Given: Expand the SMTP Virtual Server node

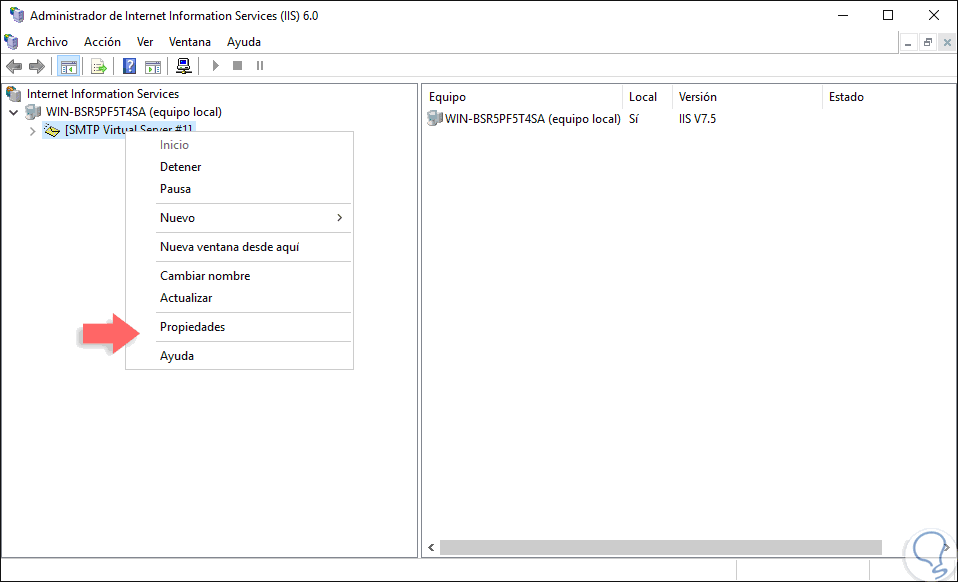Looking at the screenshot, I should tap(32, 131).
